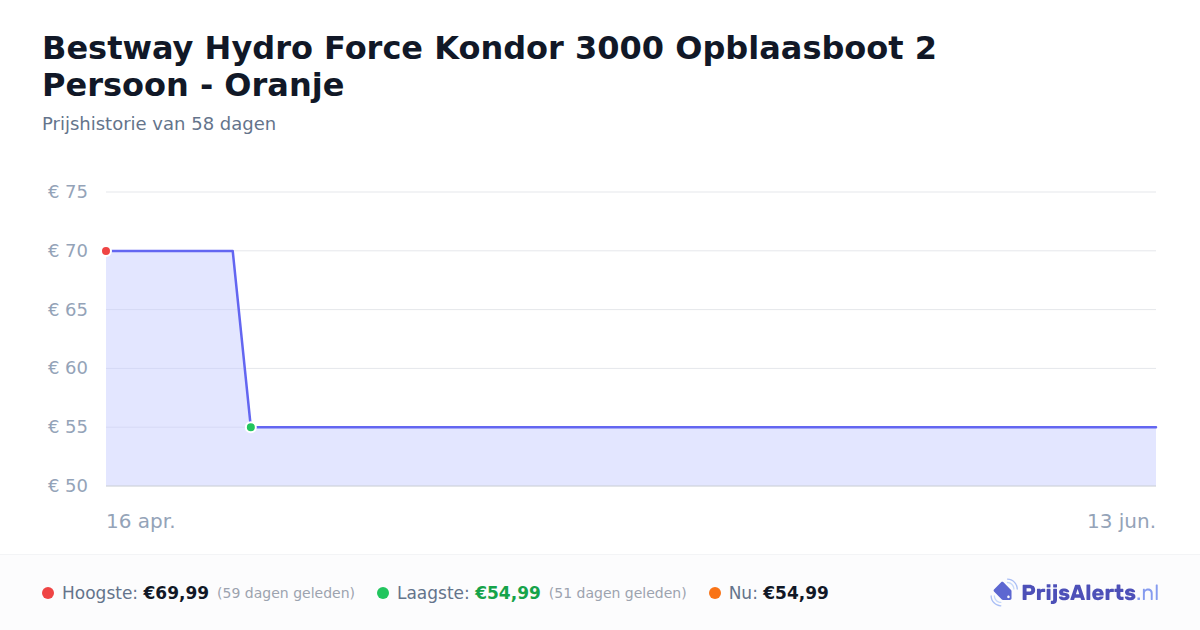Click the orange Nu legend dot
Viewport: 1200px width, 630px height.
point(715,593)
